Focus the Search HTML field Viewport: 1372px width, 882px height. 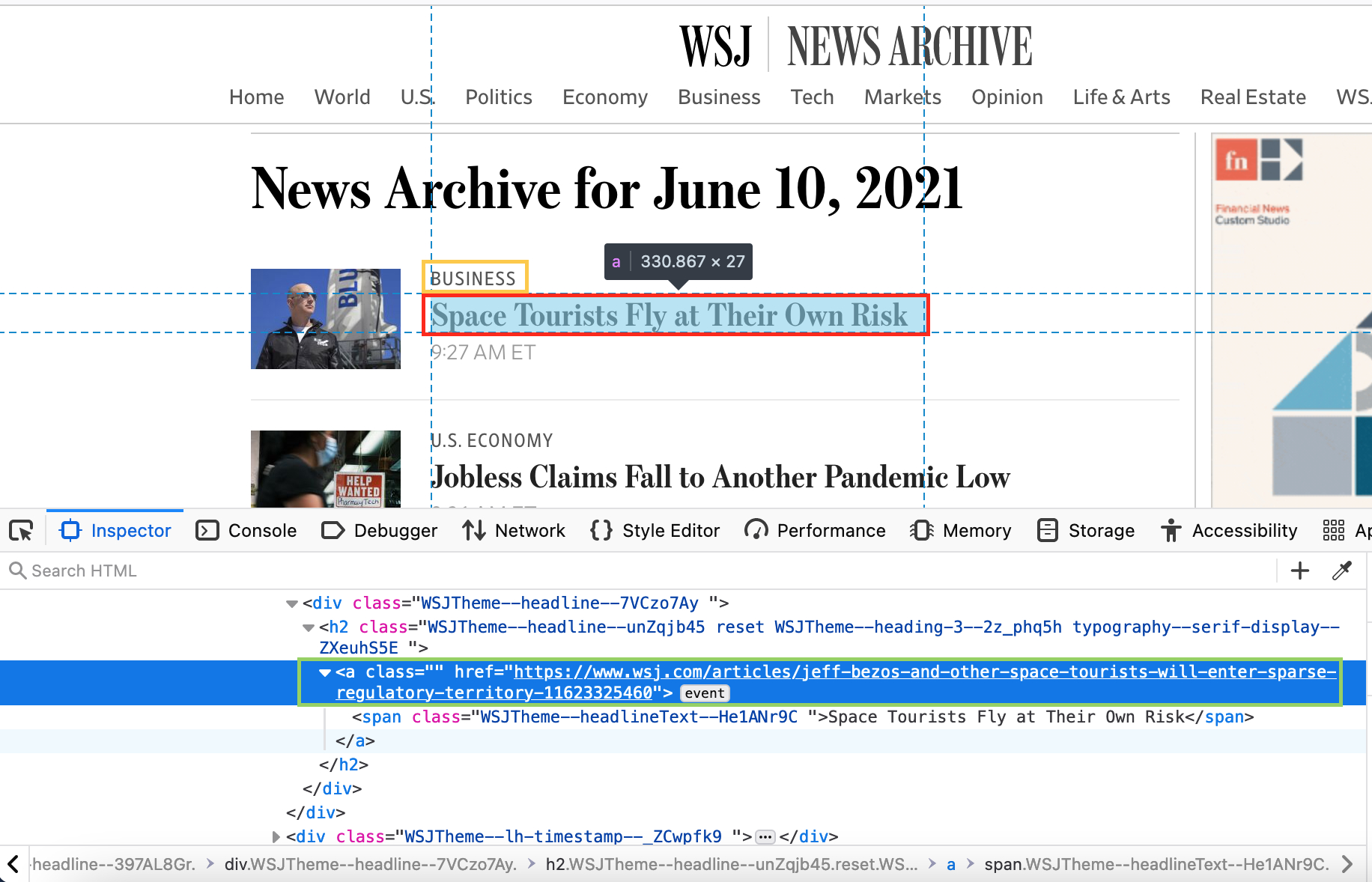click(637, 571)
